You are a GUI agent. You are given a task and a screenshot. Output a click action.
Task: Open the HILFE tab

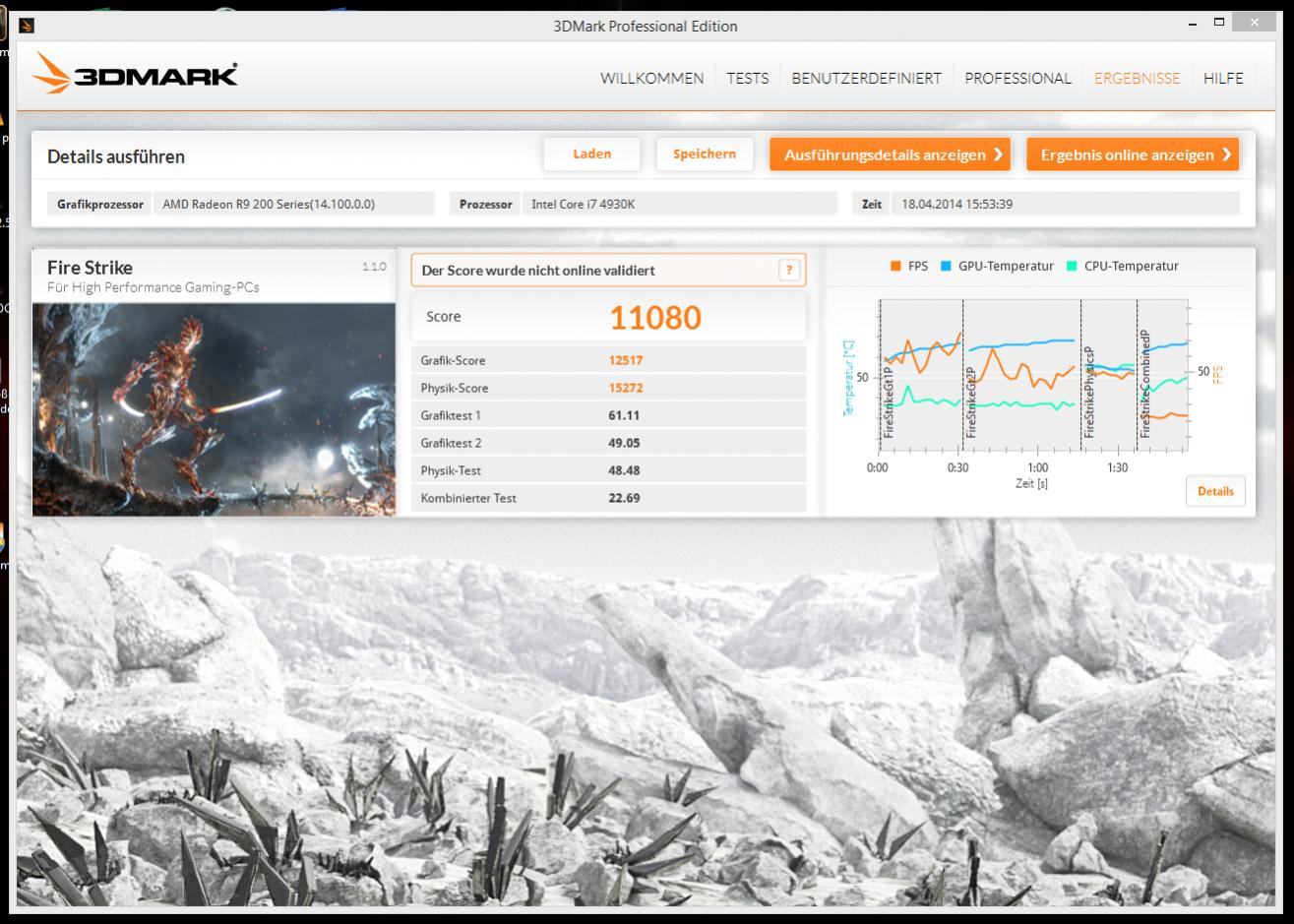(x=1223, y=79)
